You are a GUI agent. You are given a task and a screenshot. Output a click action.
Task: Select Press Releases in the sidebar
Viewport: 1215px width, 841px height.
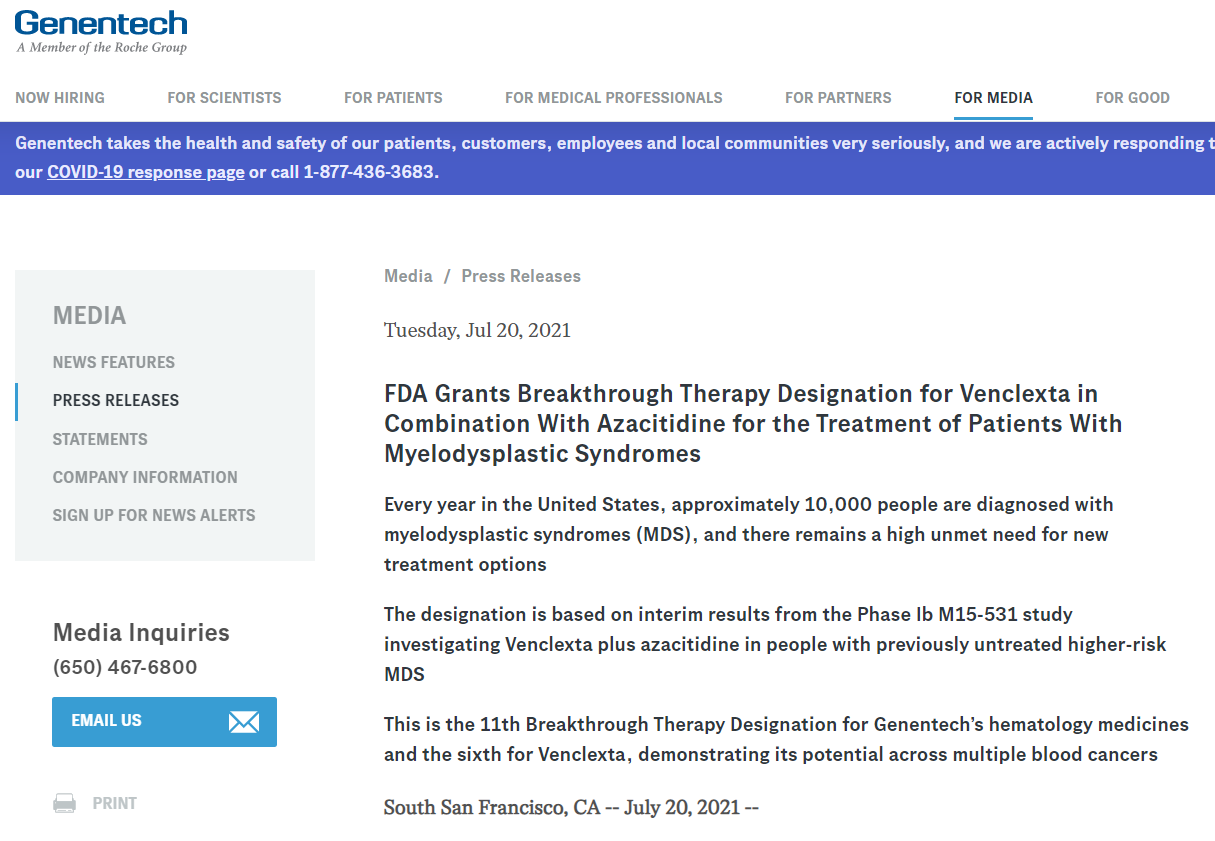click(116, 400)
